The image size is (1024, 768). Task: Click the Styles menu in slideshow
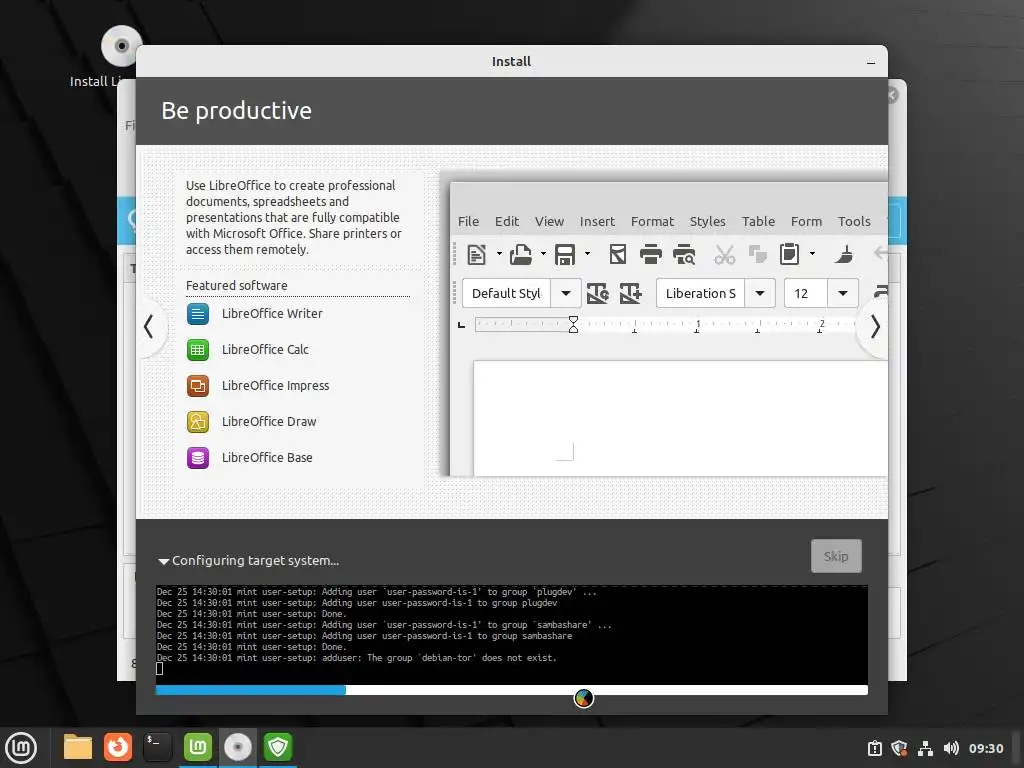[708, 221]
